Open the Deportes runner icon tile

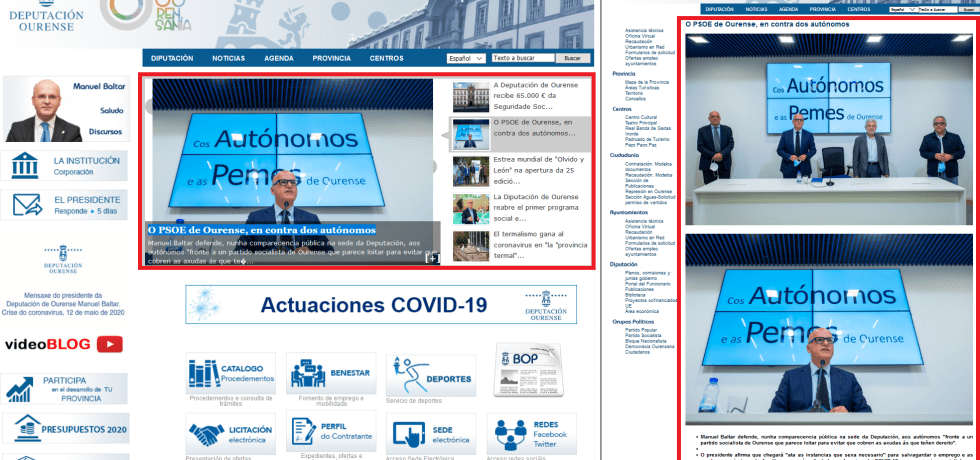click(x=404, y=373)
